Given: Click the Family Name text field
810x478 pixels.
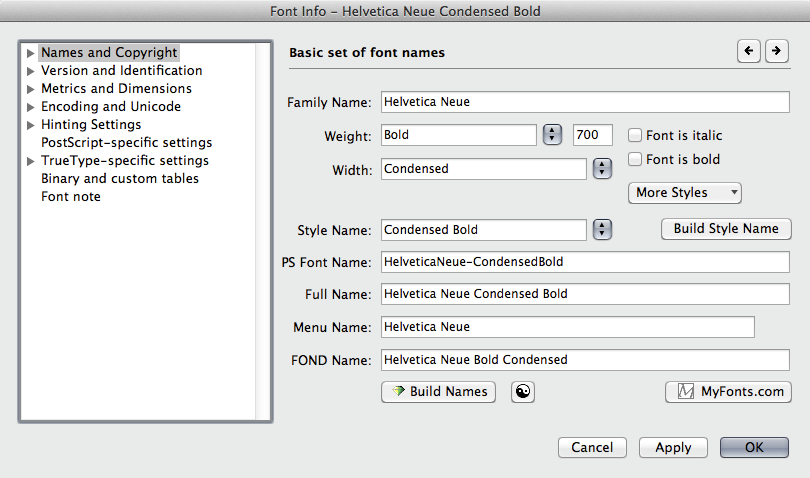Looking at the screenshot, I should pyautogui.click(x=586, y=102).
